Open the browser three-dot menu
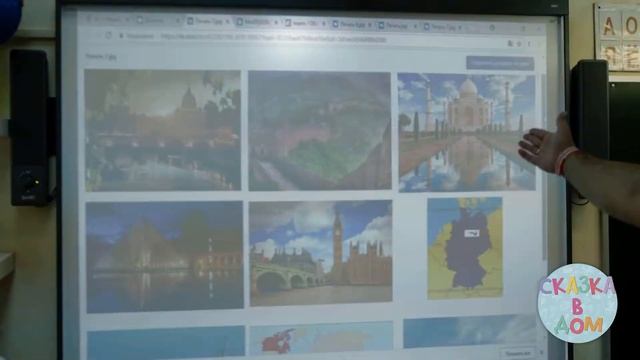Viewport: 640px width, 360px height. click(529, 44)
